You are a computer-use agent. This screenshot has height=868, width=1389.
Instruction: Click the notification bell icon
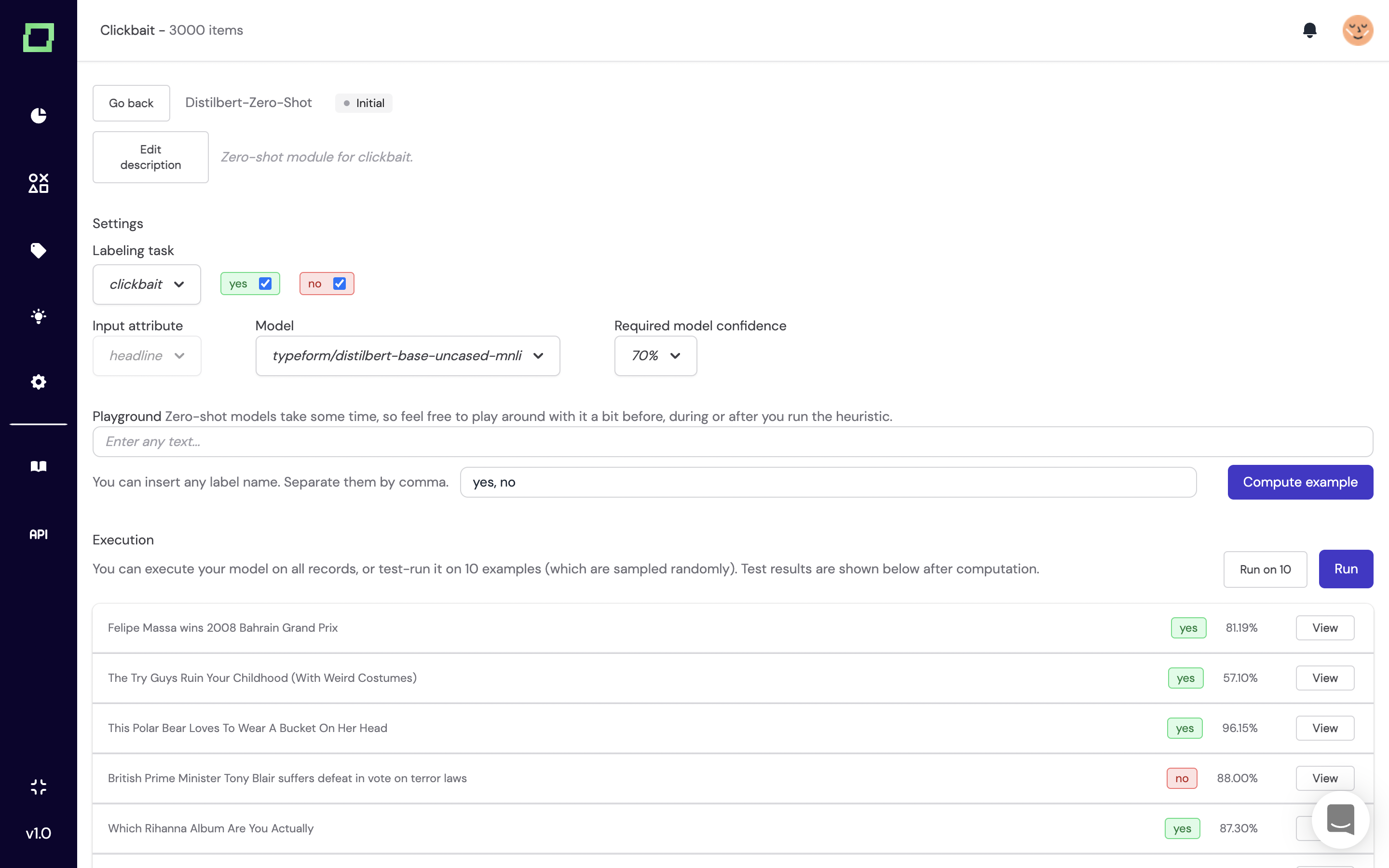(x=1309, y=30)
